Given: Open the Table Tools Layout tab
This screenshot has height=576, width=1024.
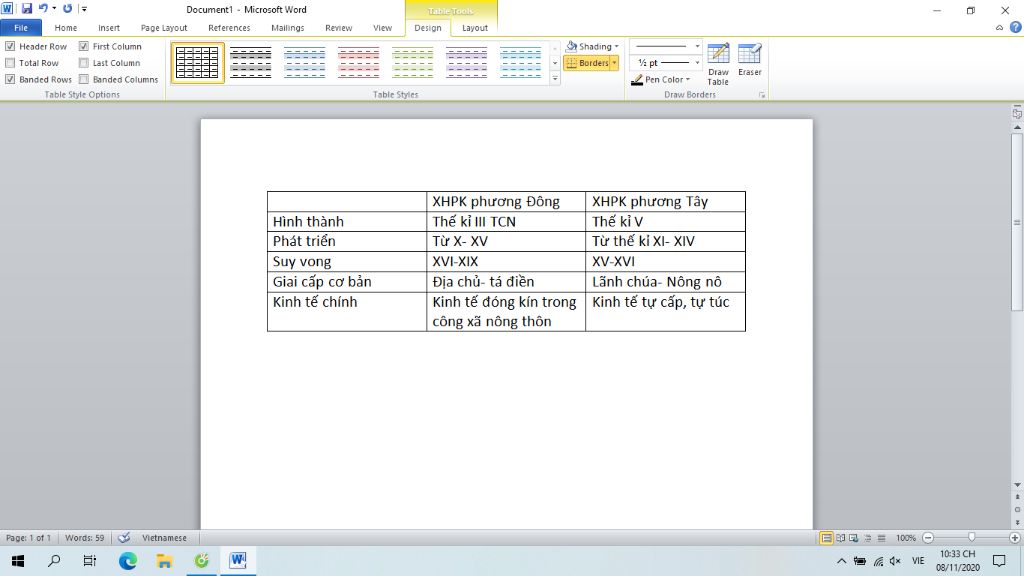Looking at the screenshot, I should coord(475,28).
